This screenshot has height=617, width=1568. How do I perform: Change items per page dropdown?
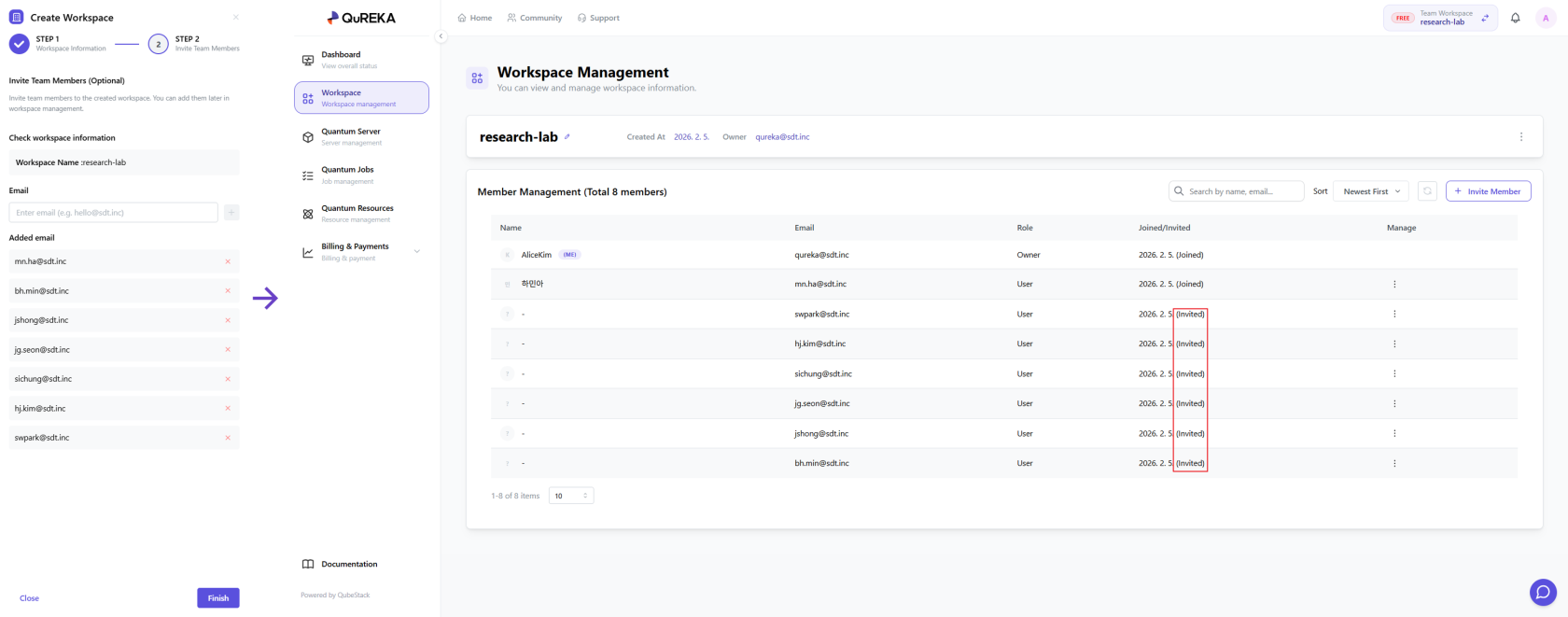[x=571, y=496]
